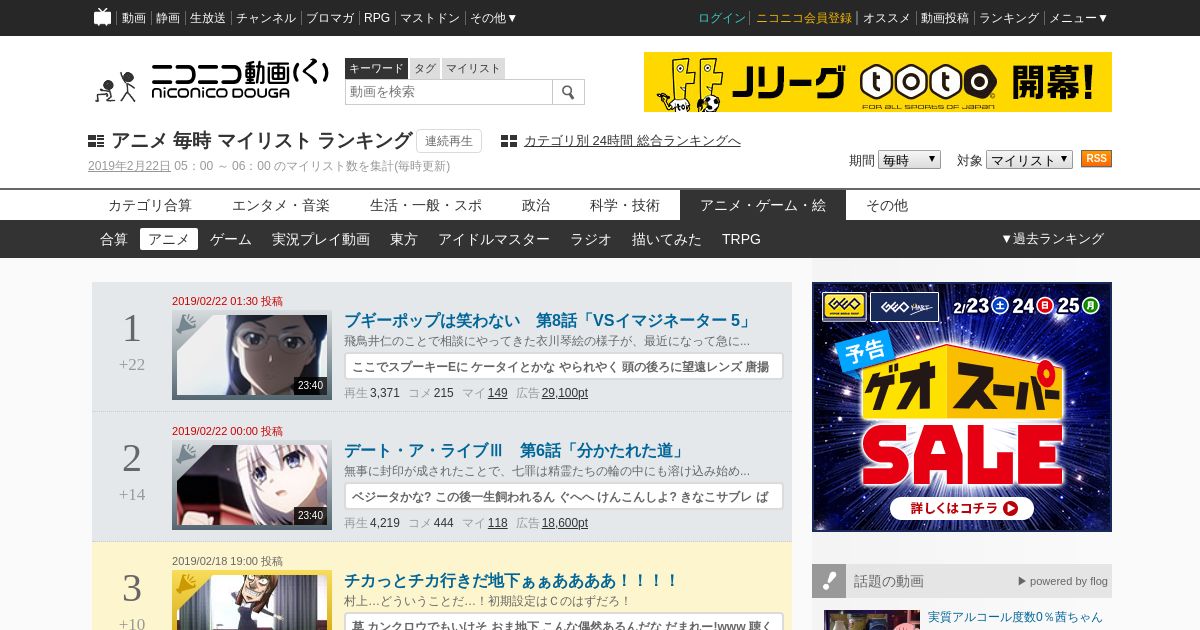Switch to 生活・一般・スポ category tab
The height and width of the screenshot is (630, 1200).
[426, 205]
